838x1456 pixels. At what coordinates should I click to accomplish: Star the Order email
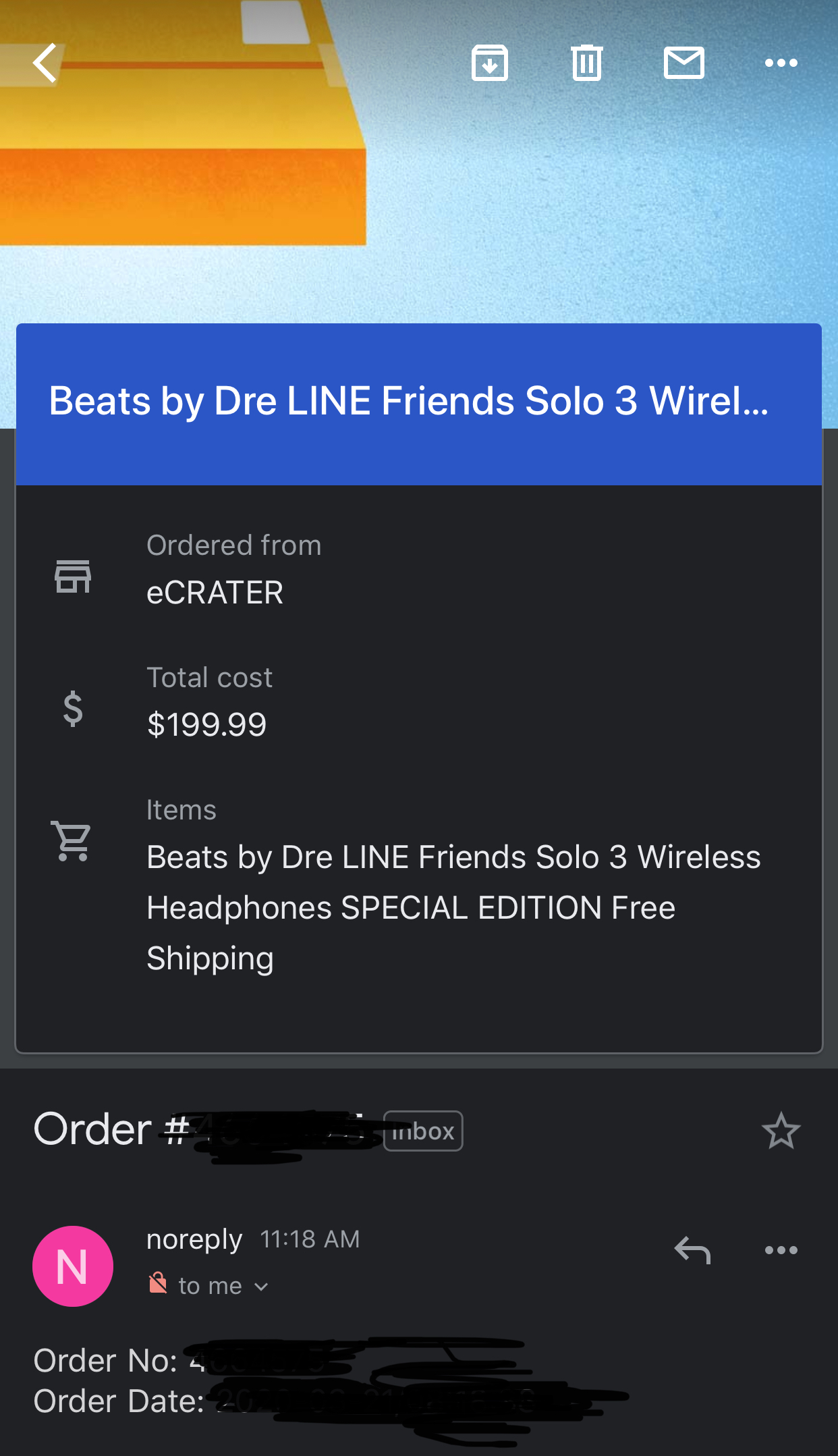(781, 1131)
